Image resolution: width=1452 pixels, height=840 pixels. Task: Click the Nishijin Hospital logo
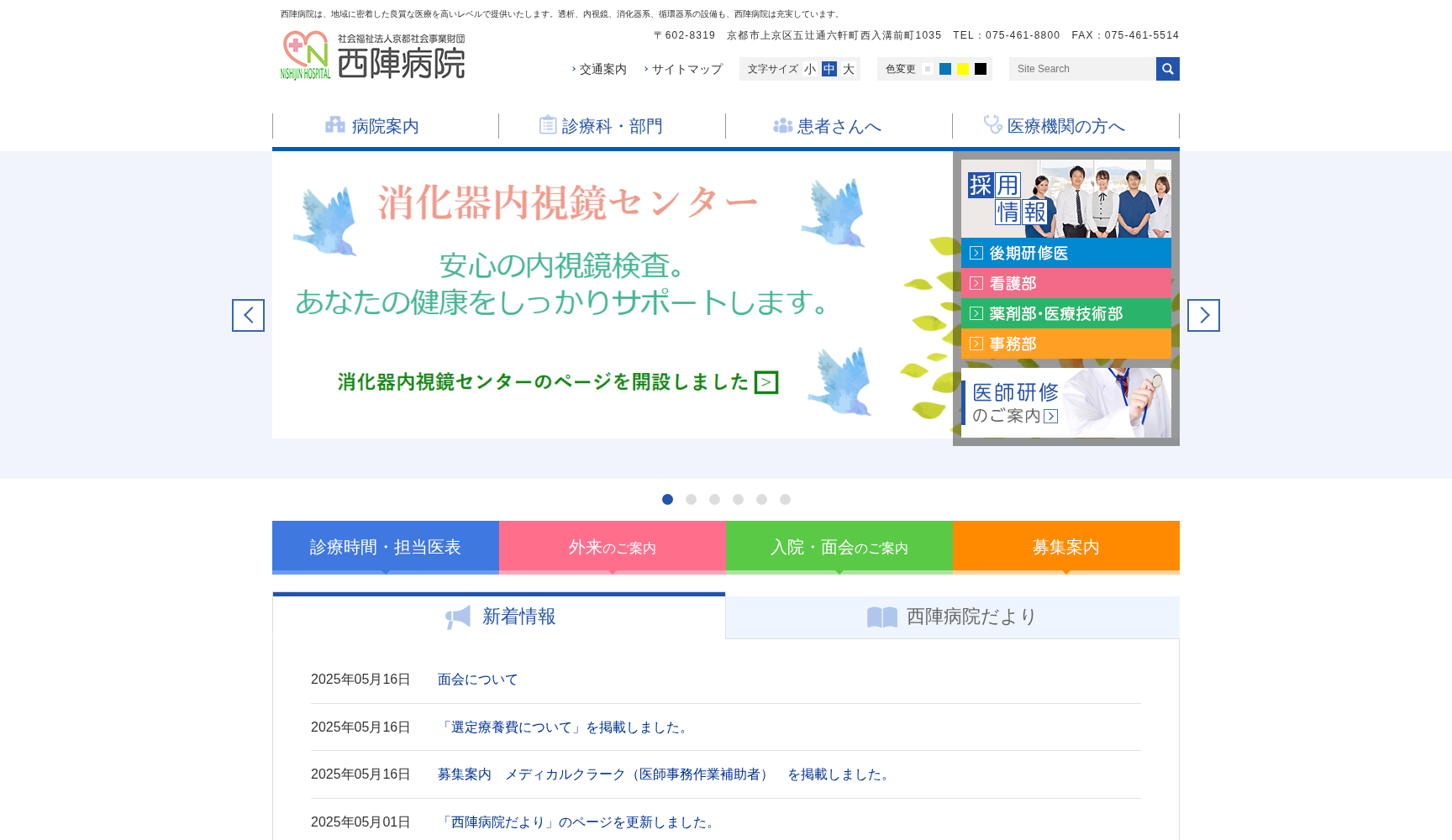pyautogui.click(x=372, y=55)
